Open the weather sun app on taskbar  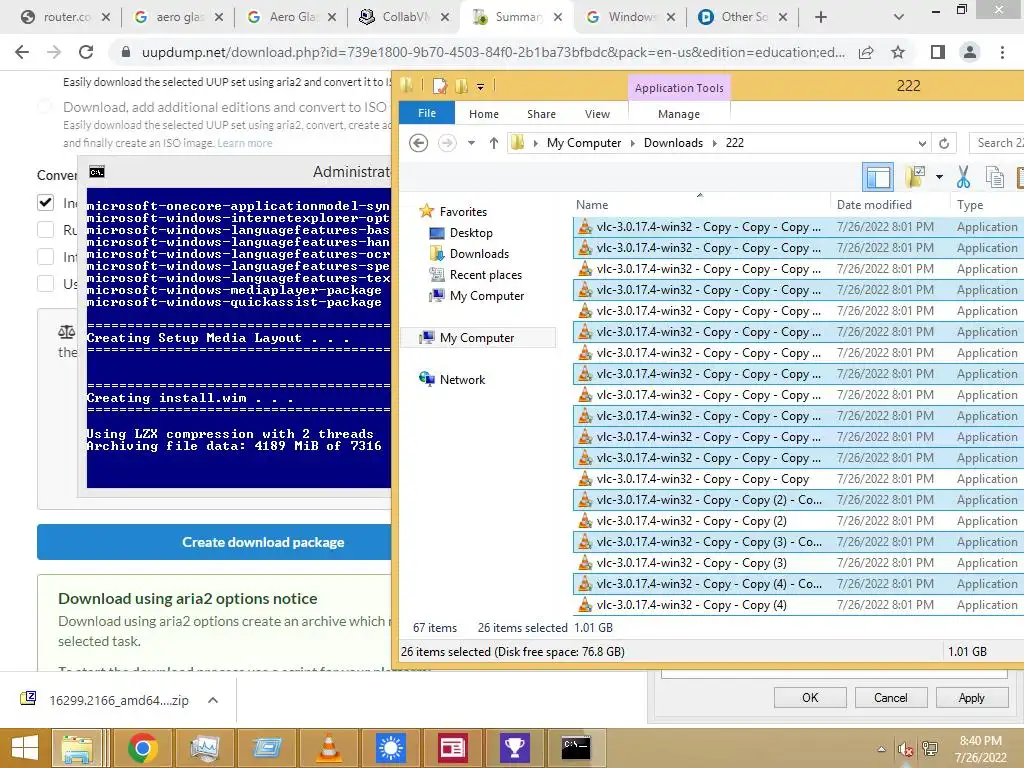point(391,748)
